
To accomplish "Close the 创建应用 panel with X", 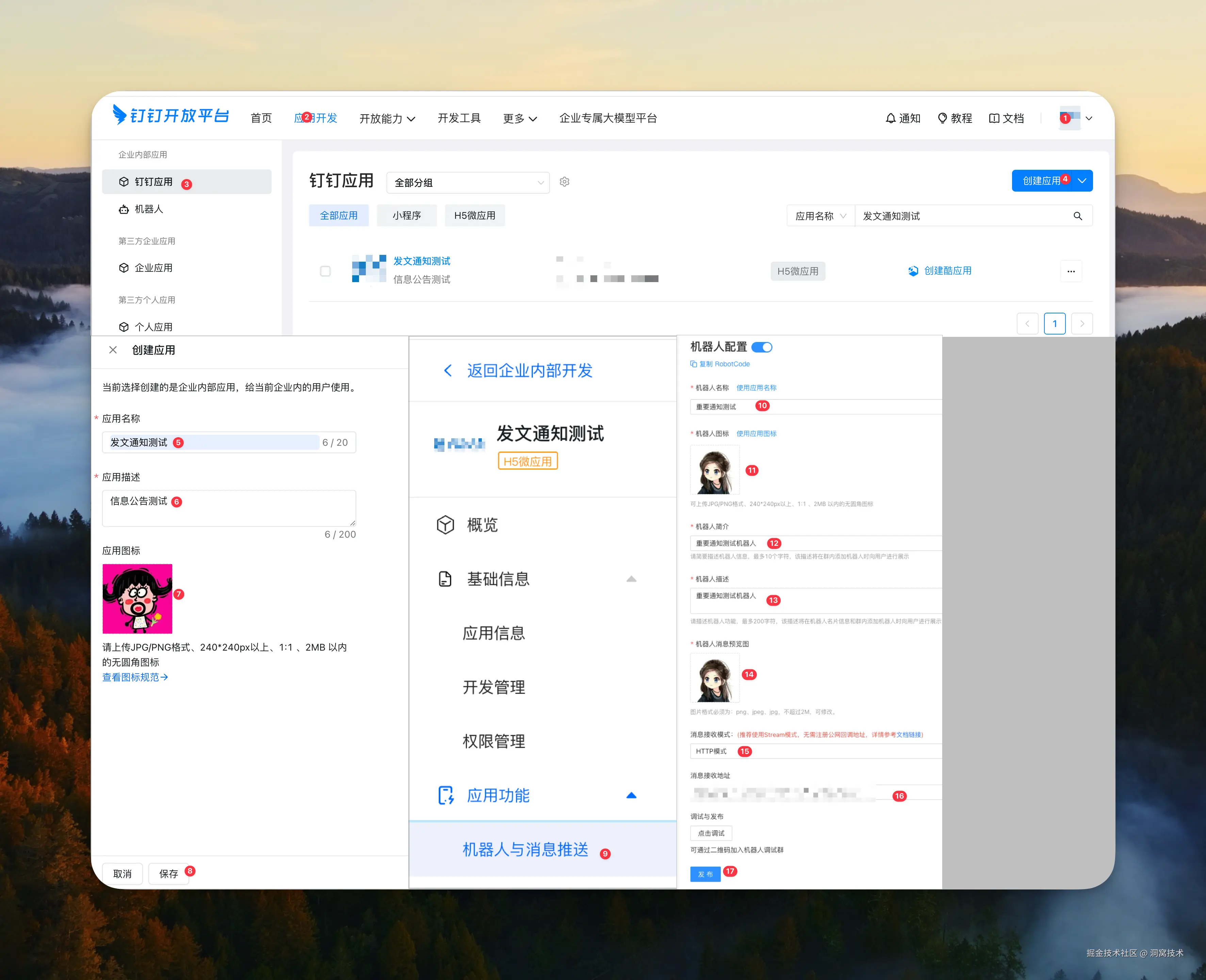I will coord(113,350).
